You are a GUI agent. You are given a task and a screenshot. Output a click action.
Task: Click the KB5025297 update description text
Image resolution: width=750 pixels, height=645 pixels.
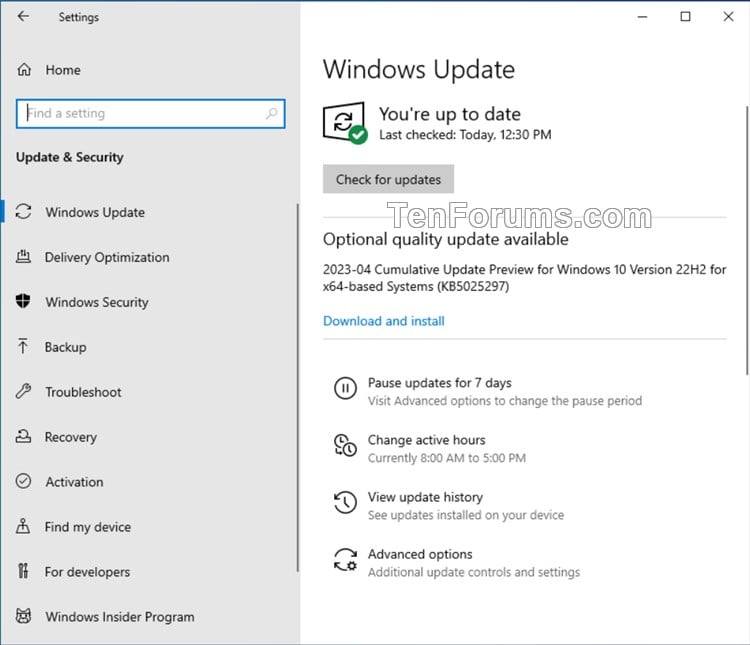[525, 278]
